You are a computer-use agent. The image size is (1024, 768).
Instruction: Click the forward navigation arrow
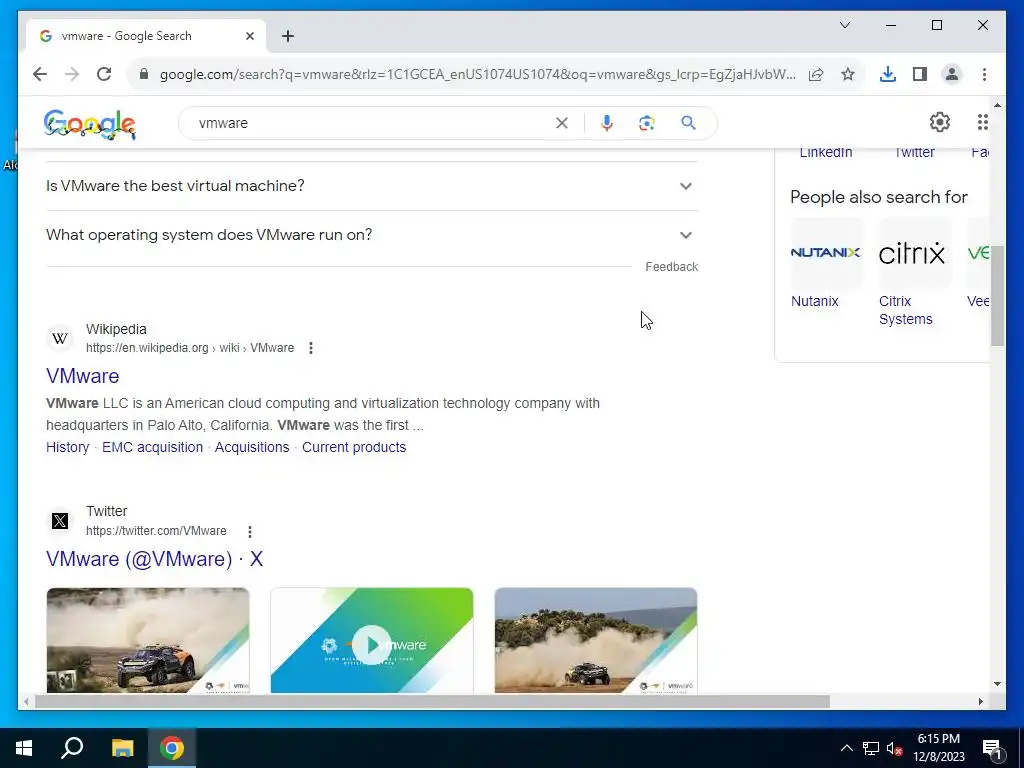click(72, 74)
